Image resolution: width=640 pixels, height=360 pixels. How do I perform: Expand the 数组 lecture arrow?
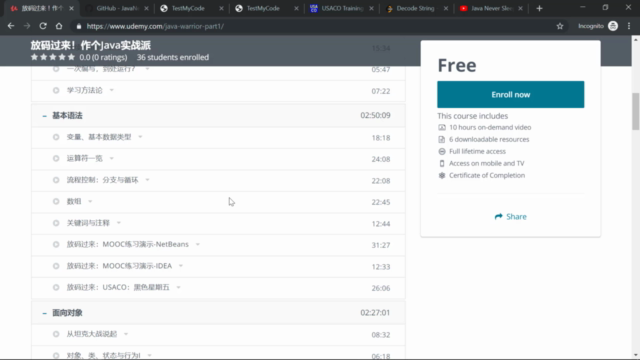pyautogui.click(x=90, y=201)
